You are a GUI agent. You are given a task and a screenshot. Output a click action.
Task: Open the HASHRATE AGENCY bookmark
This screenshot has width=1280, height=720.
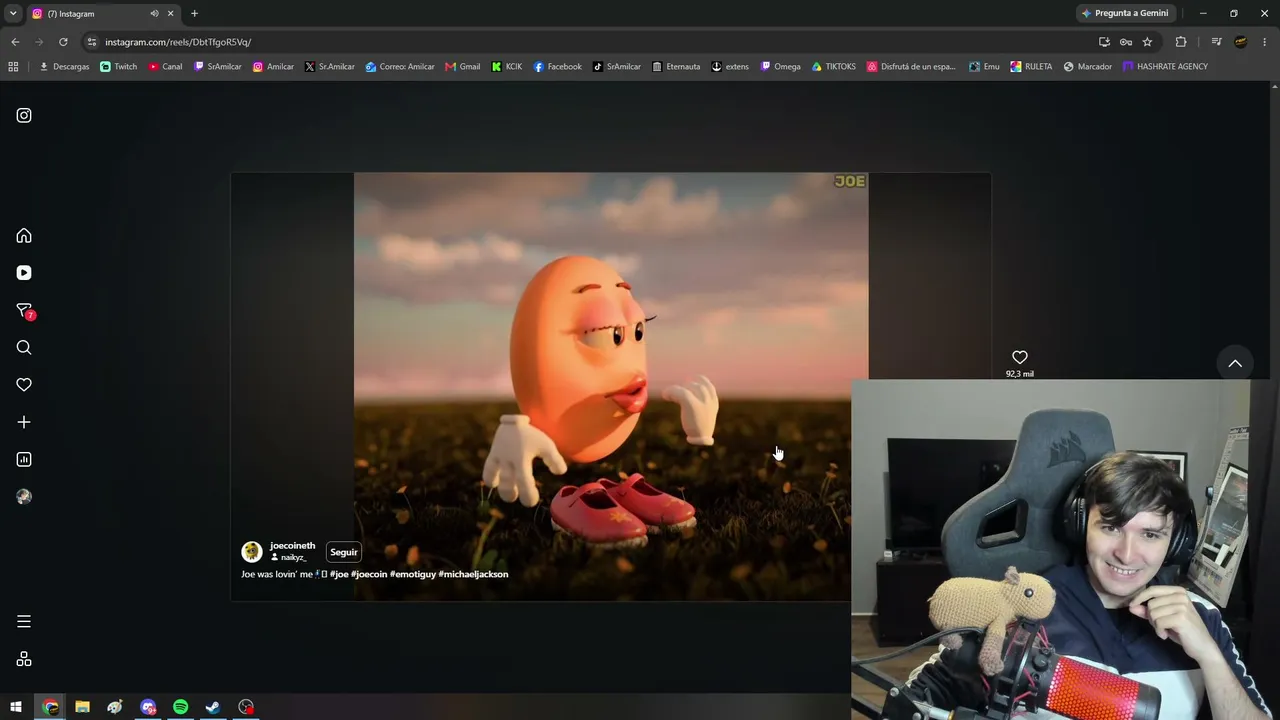(x=1165, y=67)
